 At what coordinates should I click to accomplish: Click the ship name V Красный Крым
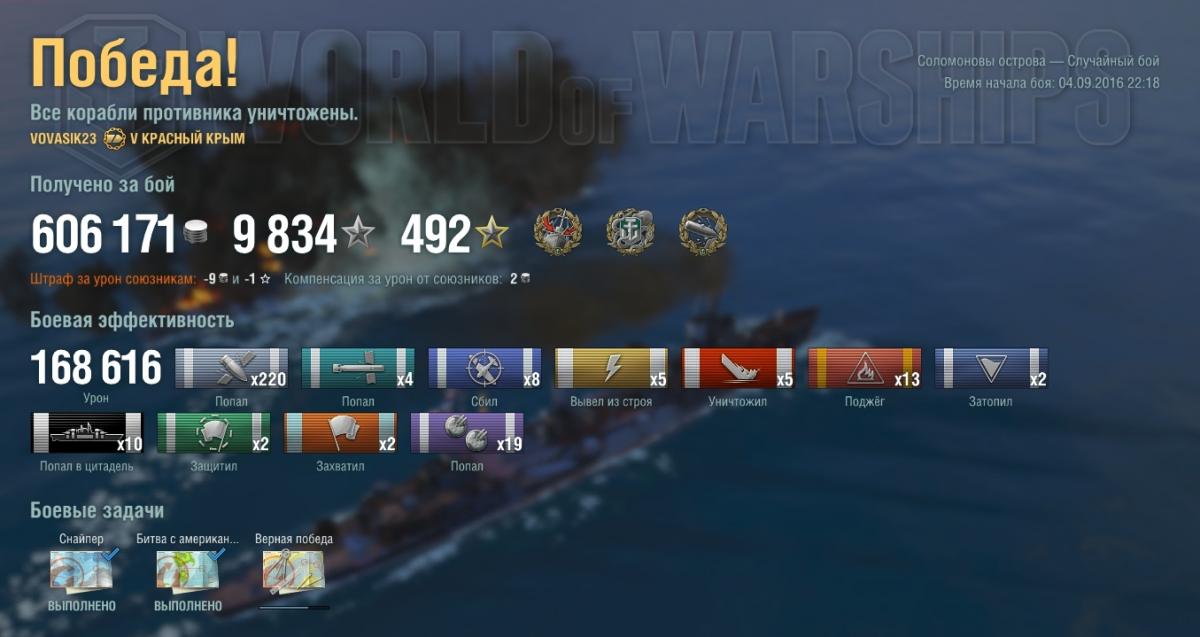[187, 139]
